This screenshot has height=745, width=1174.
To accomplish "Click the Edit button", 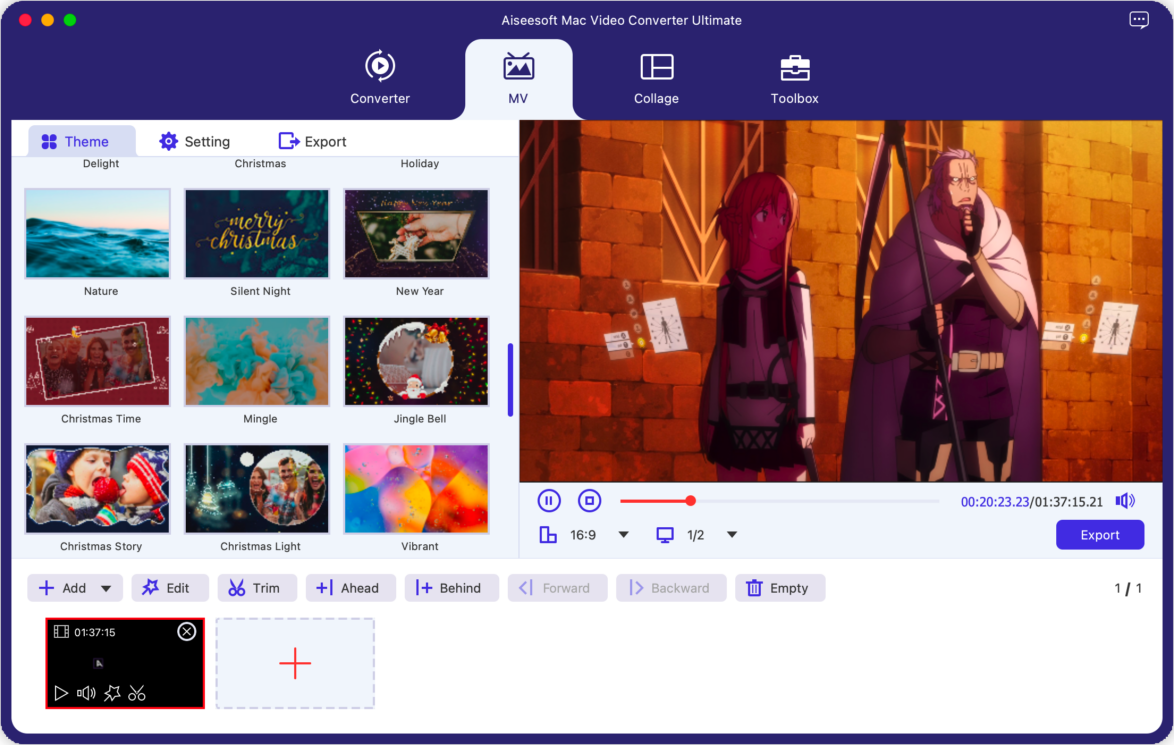I will point(169,588).
